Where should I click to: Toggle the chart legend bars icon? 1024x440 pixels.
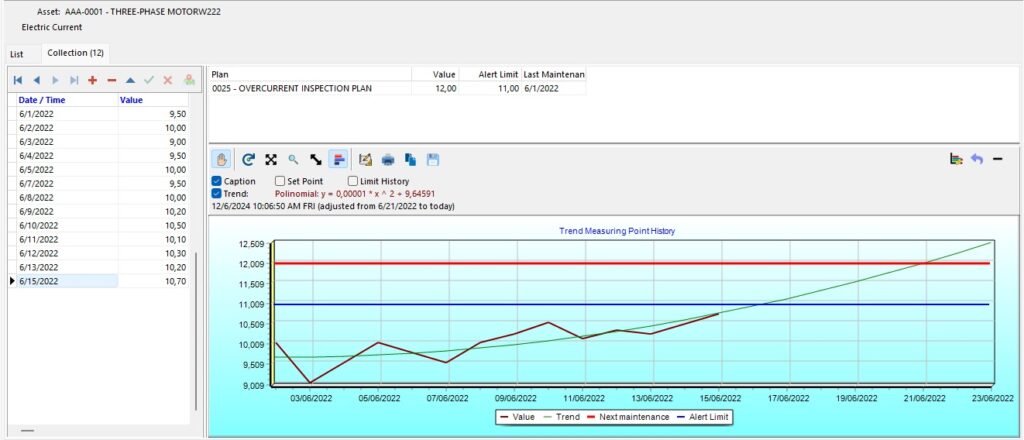pyautogui.click(x=338, y=159)
